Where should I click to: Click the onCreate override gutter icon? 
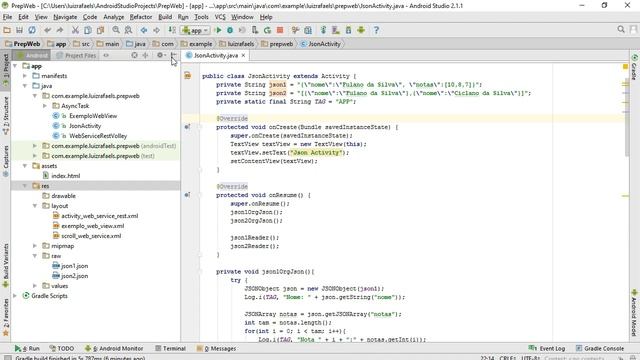187,127
